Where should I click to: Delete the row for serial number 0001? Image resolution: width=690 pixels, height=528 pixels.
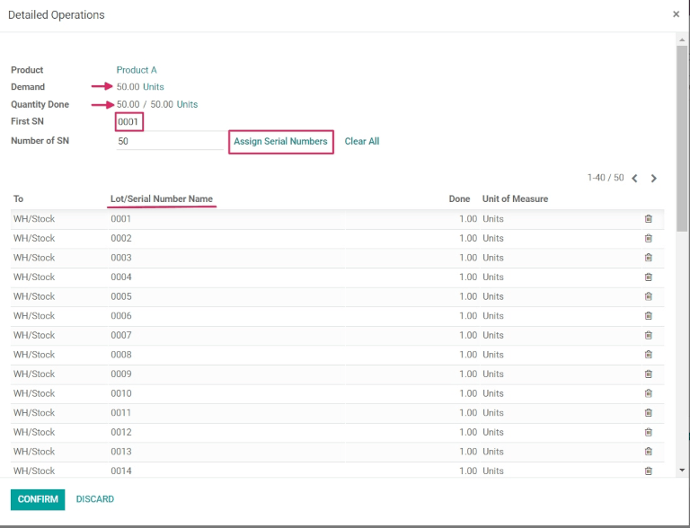pos(648,219)
